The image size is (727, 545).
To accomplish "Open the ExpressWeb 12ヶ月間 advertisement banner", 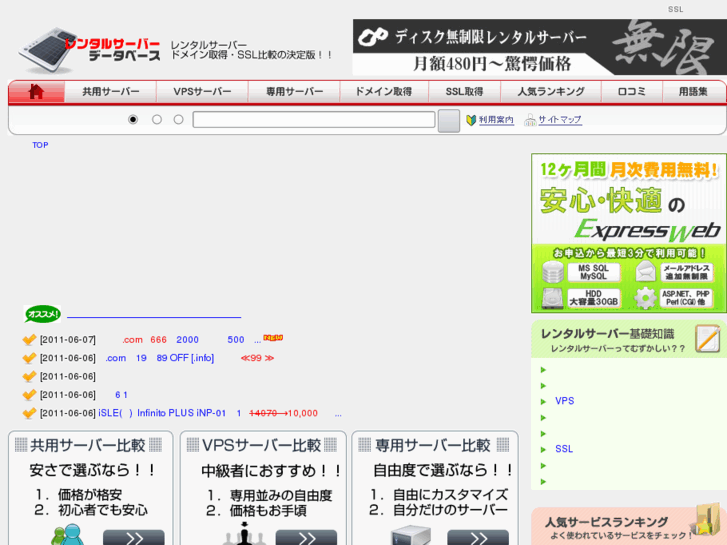I will coord(629,233).
